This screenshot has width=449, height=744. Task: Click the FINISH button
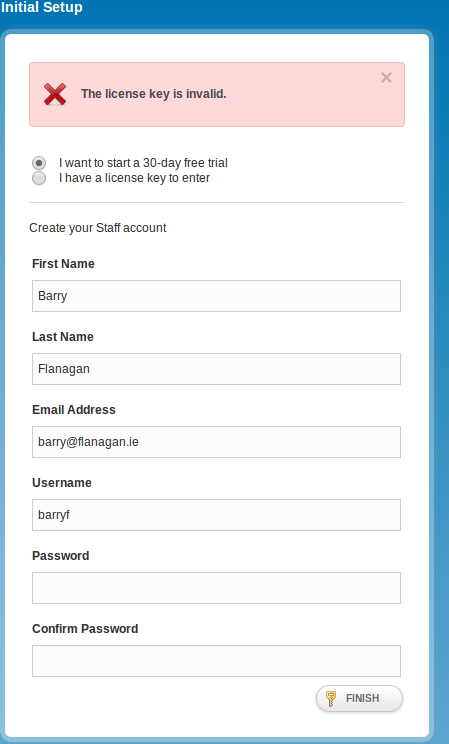coord(359,698)
